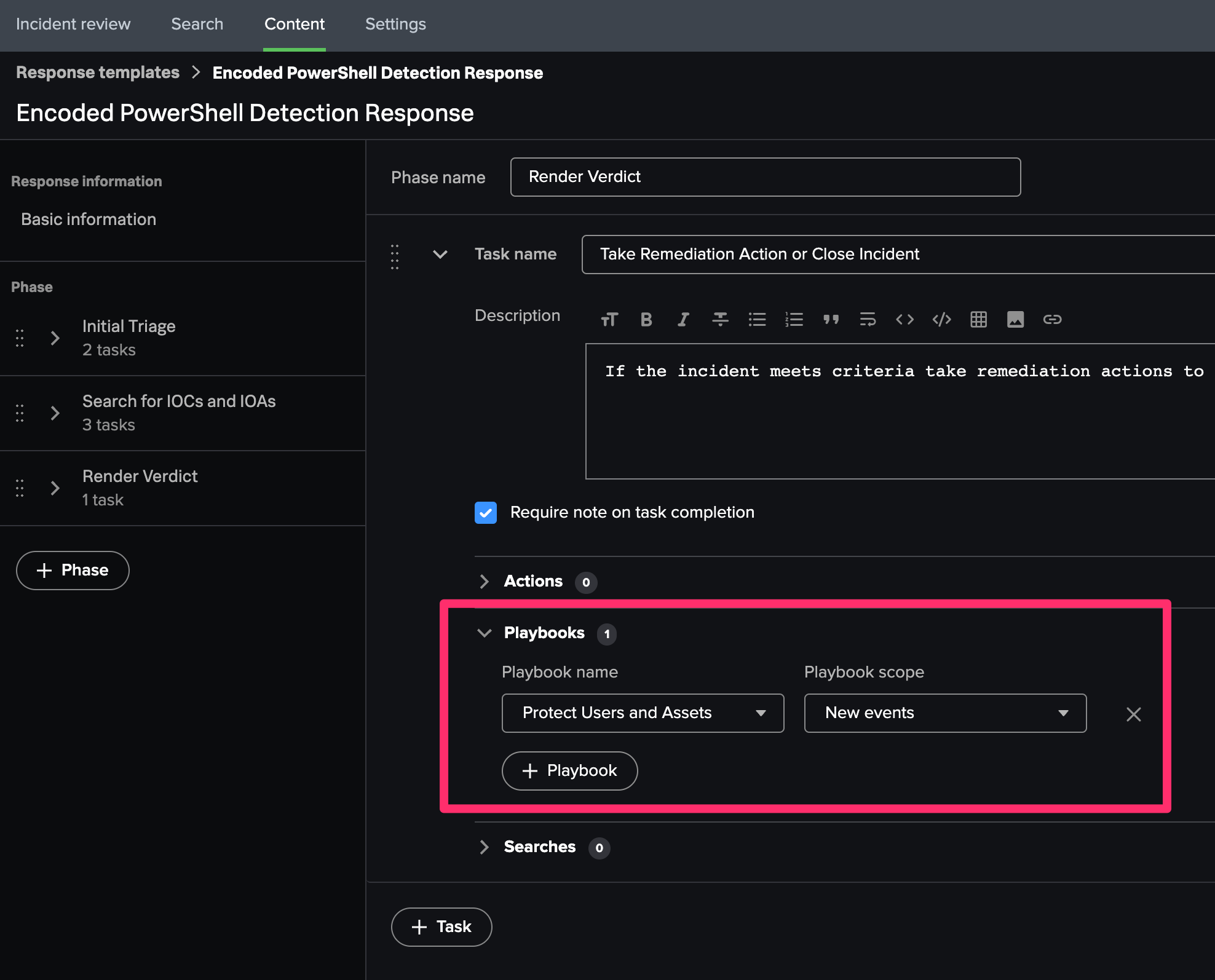Image resolution: width=1215 pixels, height=980 pixels.
Task: Toggle bold formatting in description toolbar
Action: [x=646, y=320]
